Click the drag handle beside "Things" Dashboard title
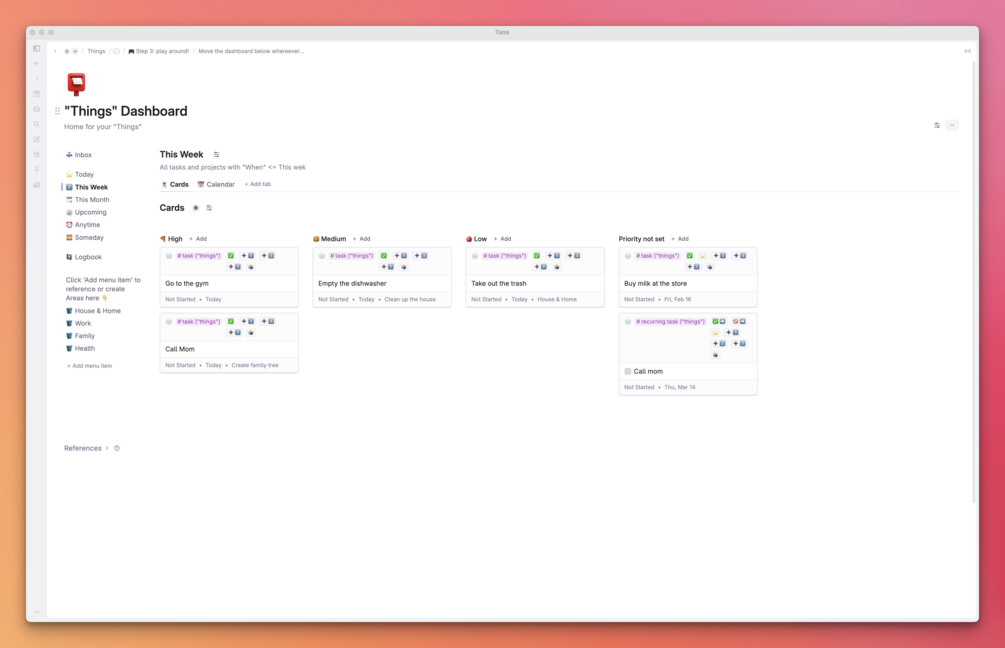 (x=58, y=111)
